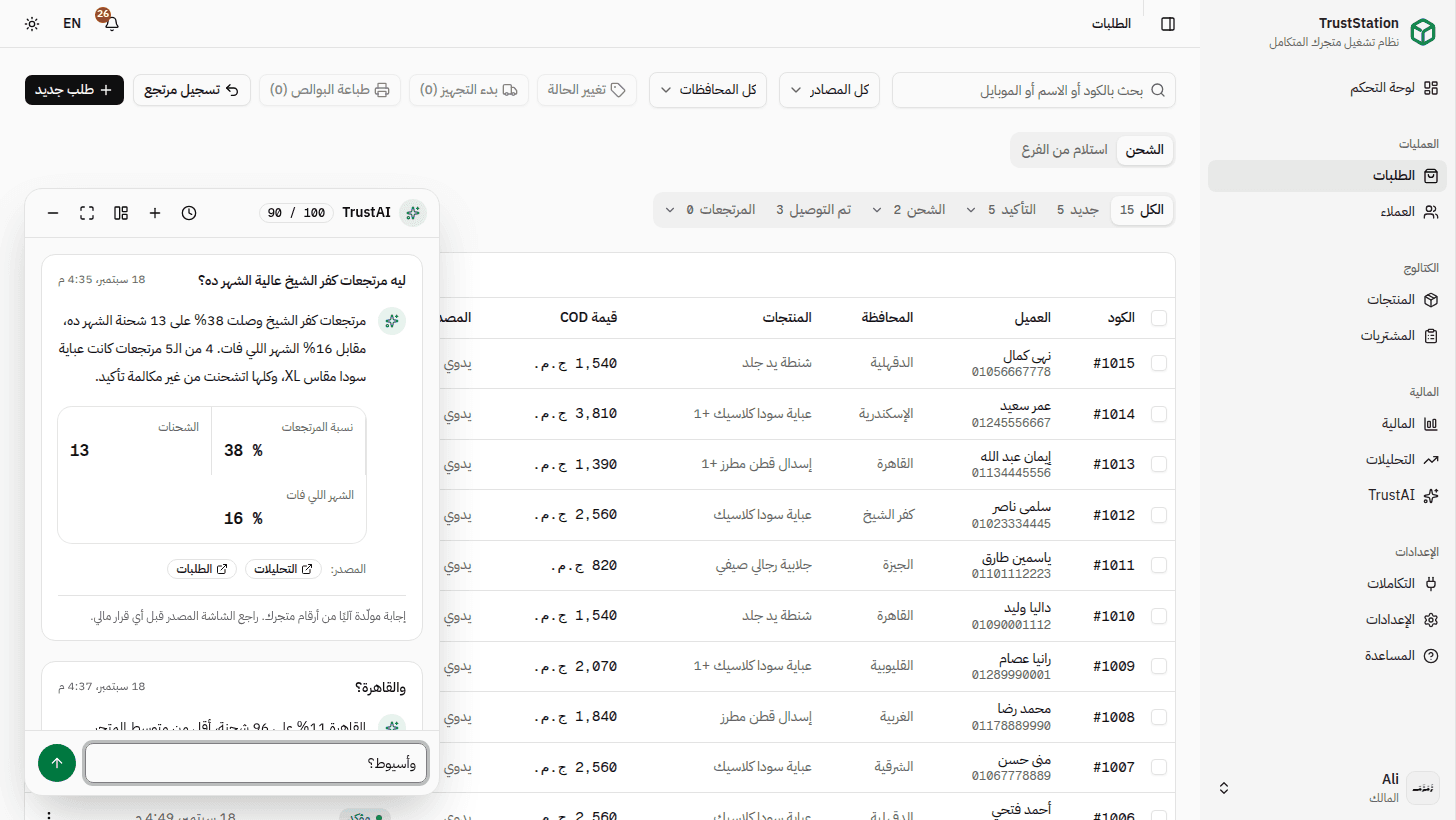1456x820 pixels.
Task: Open المشتريات in the sidebar
Action: pyautogui.click(x=1327, y=335)
